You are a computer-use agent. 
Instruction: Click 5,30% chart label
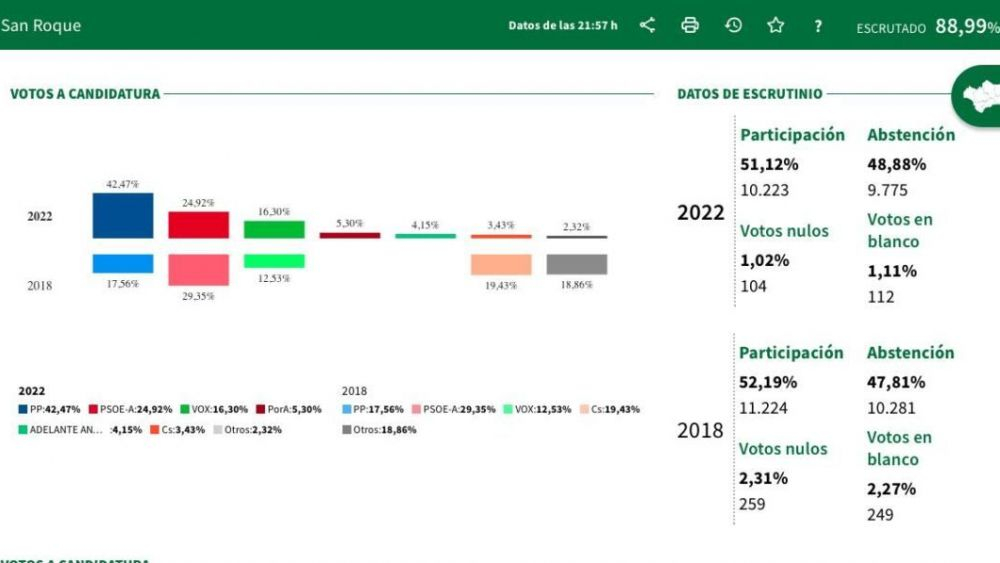pos(349,223)
